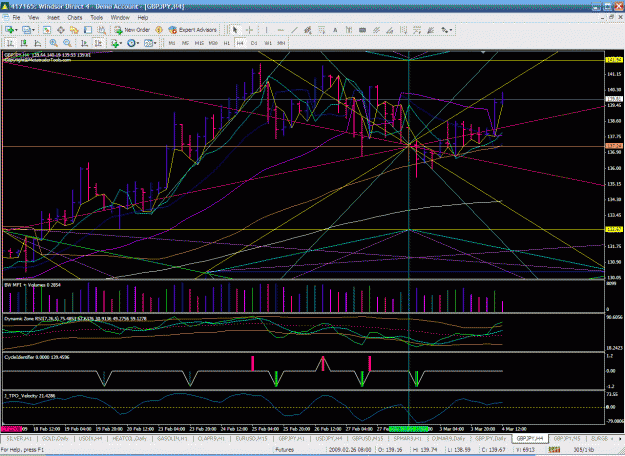Open the New Chart toolbar icon
This screenshot has width=625, height=456.
point(9,30)
